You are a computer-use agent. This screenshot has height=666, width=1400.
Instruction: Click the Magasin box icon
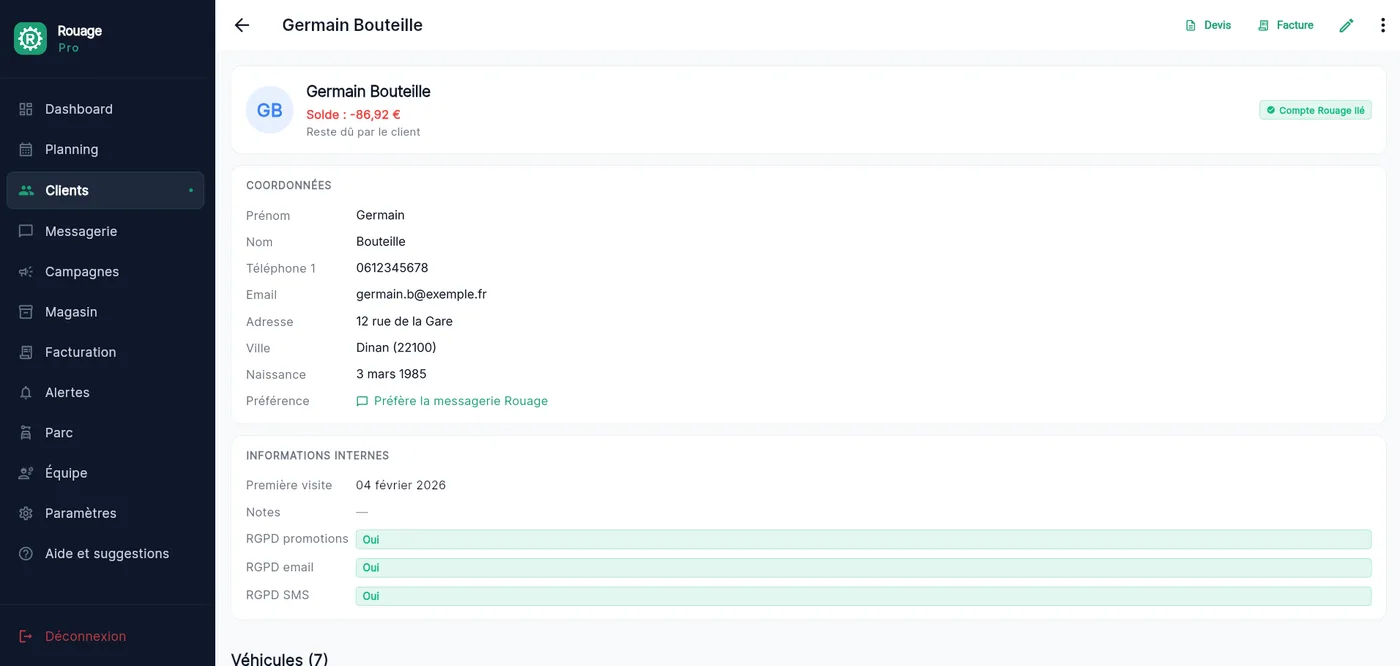click(x=26, y=312)
